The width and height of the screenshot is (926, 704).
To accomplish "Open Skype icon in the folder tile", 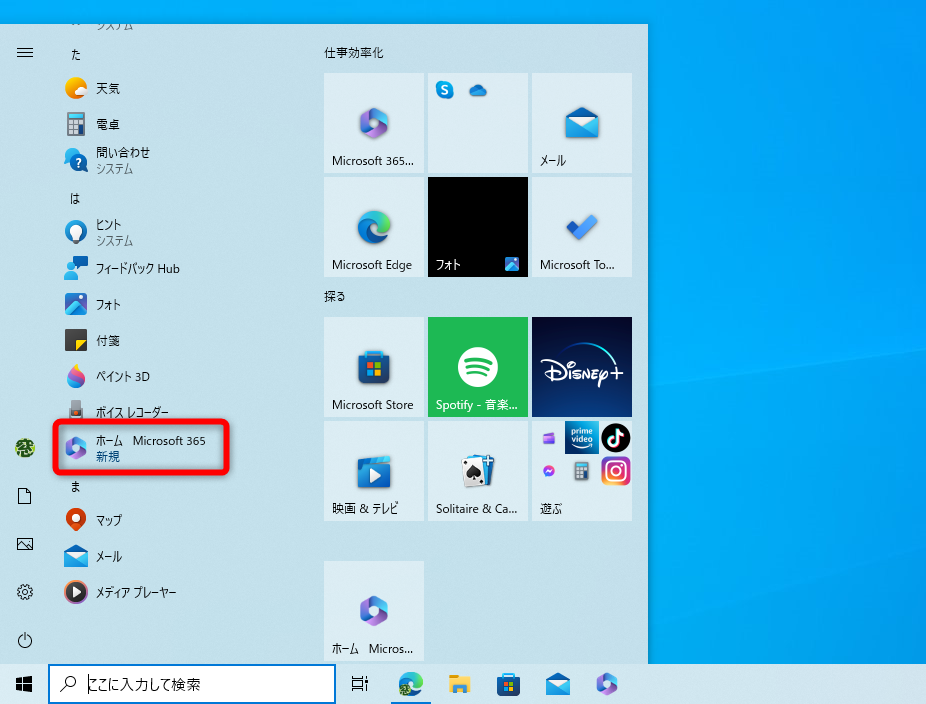I will pos(445,90).
